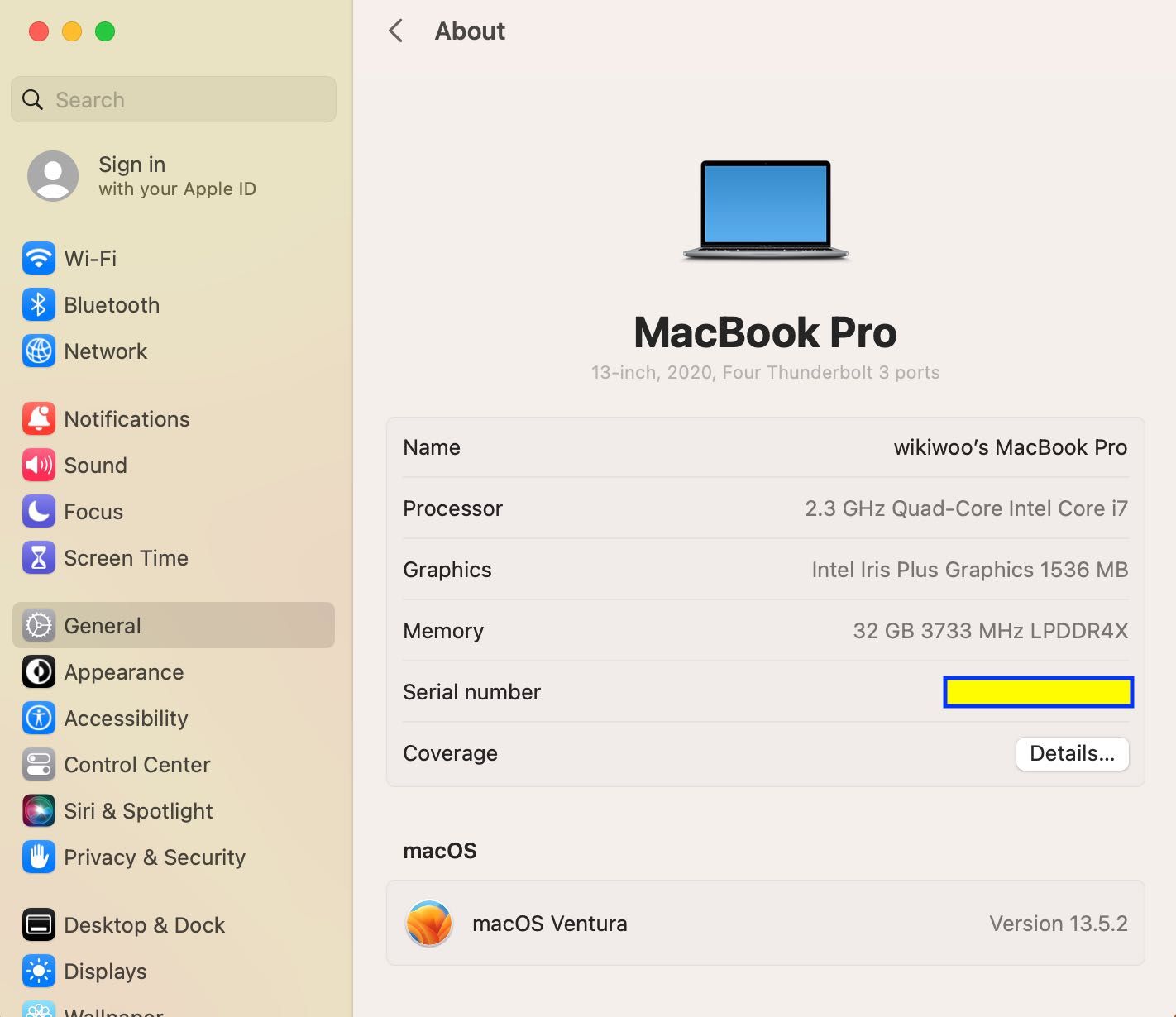Click the Accessibility icon
Image resolution: width=1176 pixels, height=1017 pixels.
(x=39, y=719)
